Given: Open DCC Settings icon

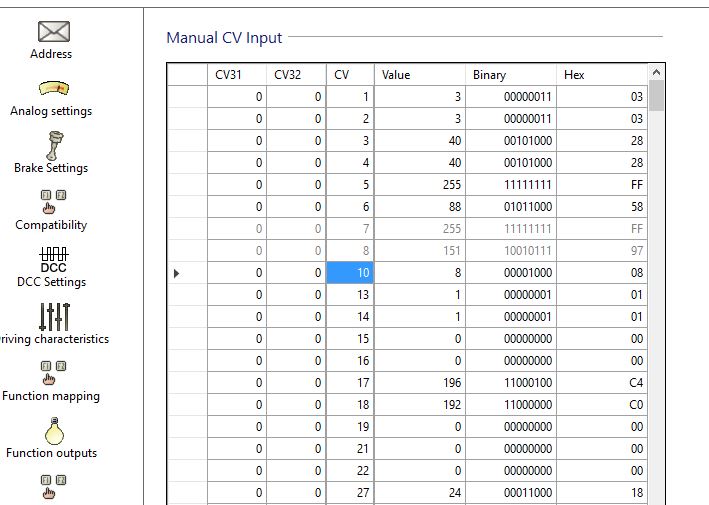Looking at the screenshot, I should (52, 258).
